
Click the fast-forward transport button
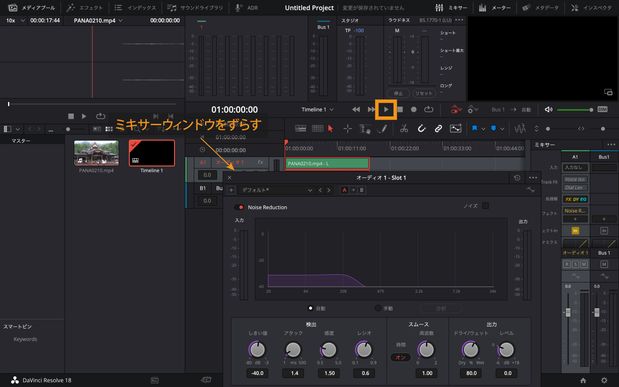(x=371, y=109)
